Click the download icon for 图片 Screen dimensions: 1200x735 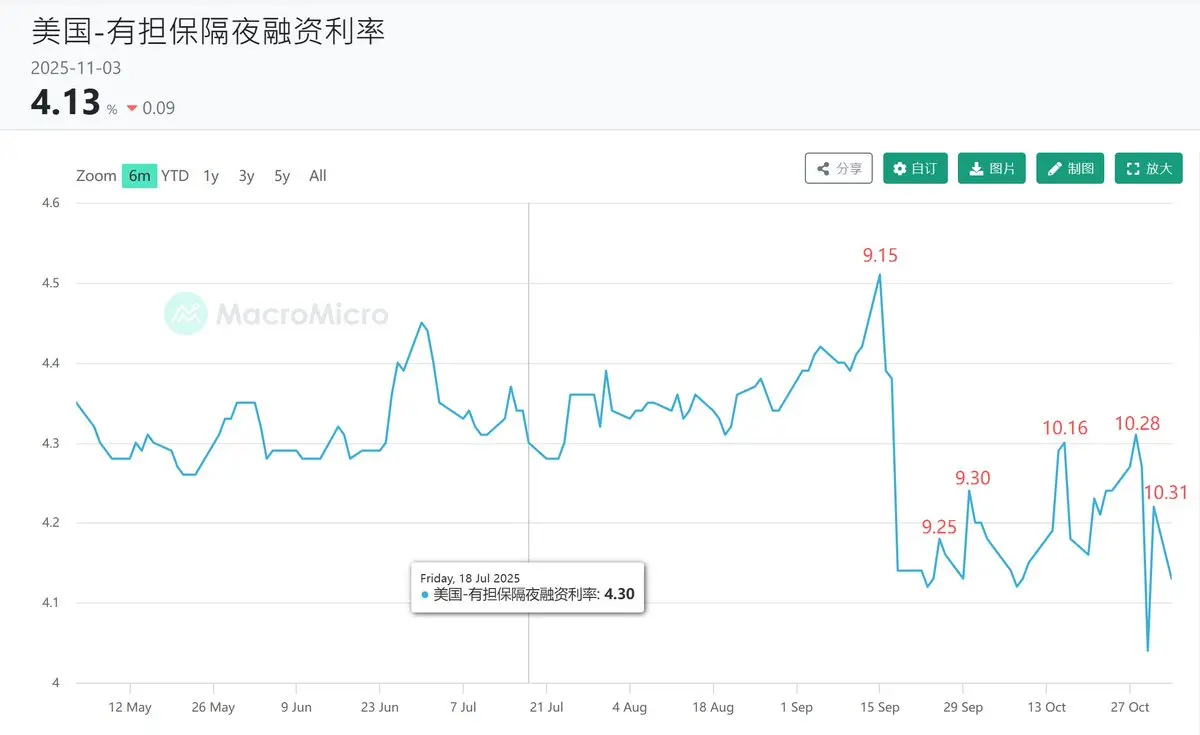pyautogui.click(x=975, y=169)
